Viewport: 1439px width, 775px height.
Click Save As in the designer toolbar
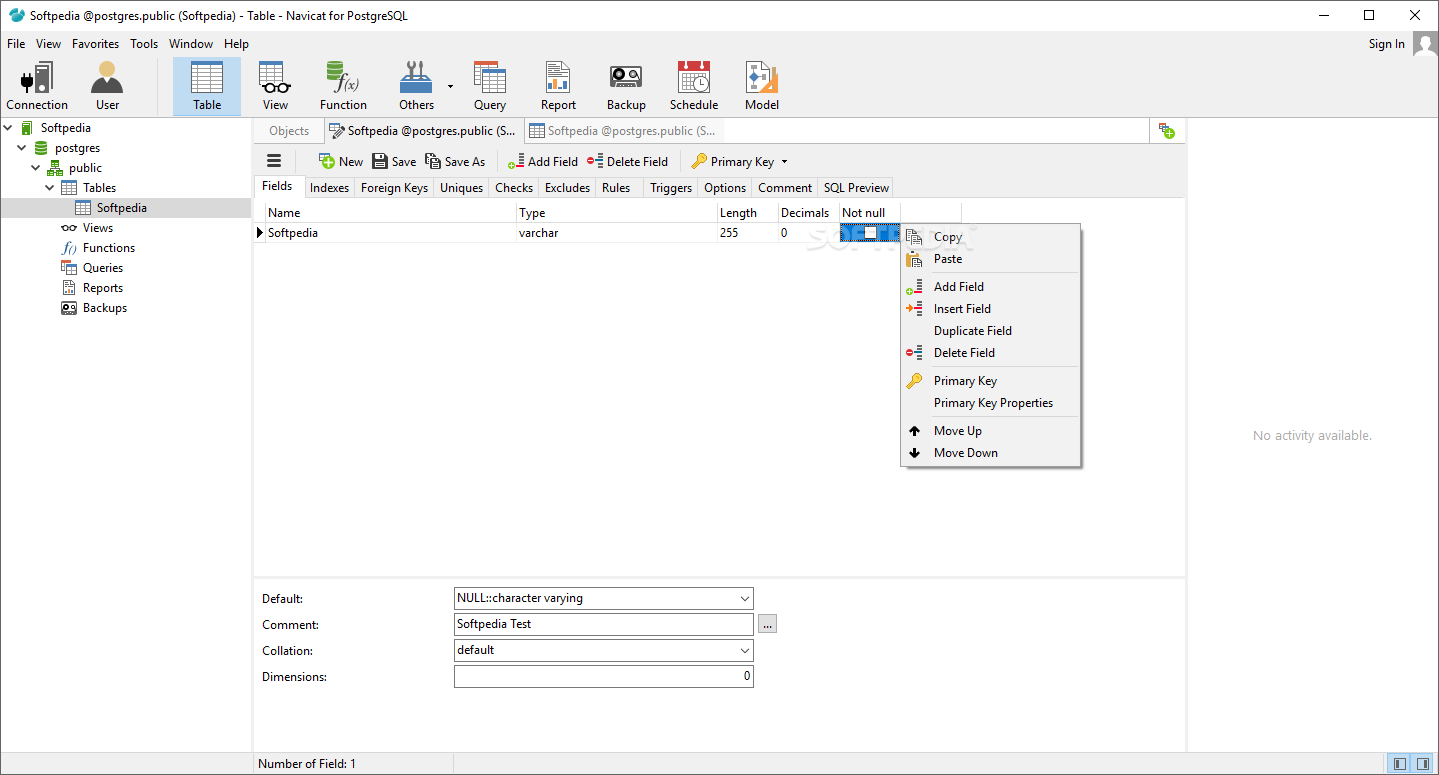(455, 161)
